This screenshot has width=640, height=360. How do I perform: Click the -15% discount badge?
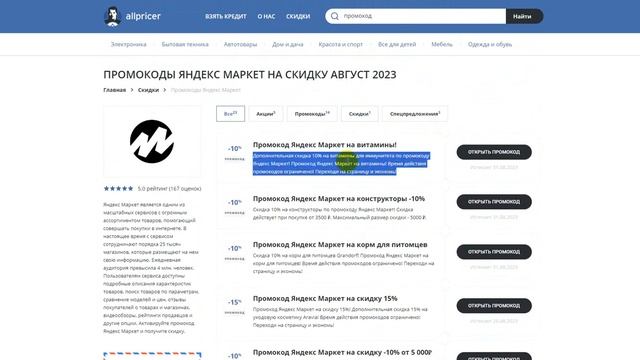coord(234,302)
